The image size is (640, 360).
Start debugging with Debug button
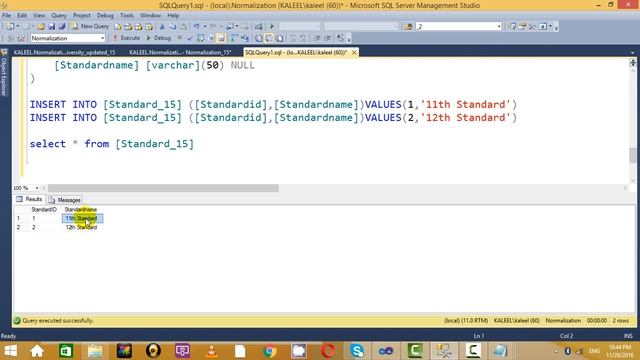coord(159,38)
